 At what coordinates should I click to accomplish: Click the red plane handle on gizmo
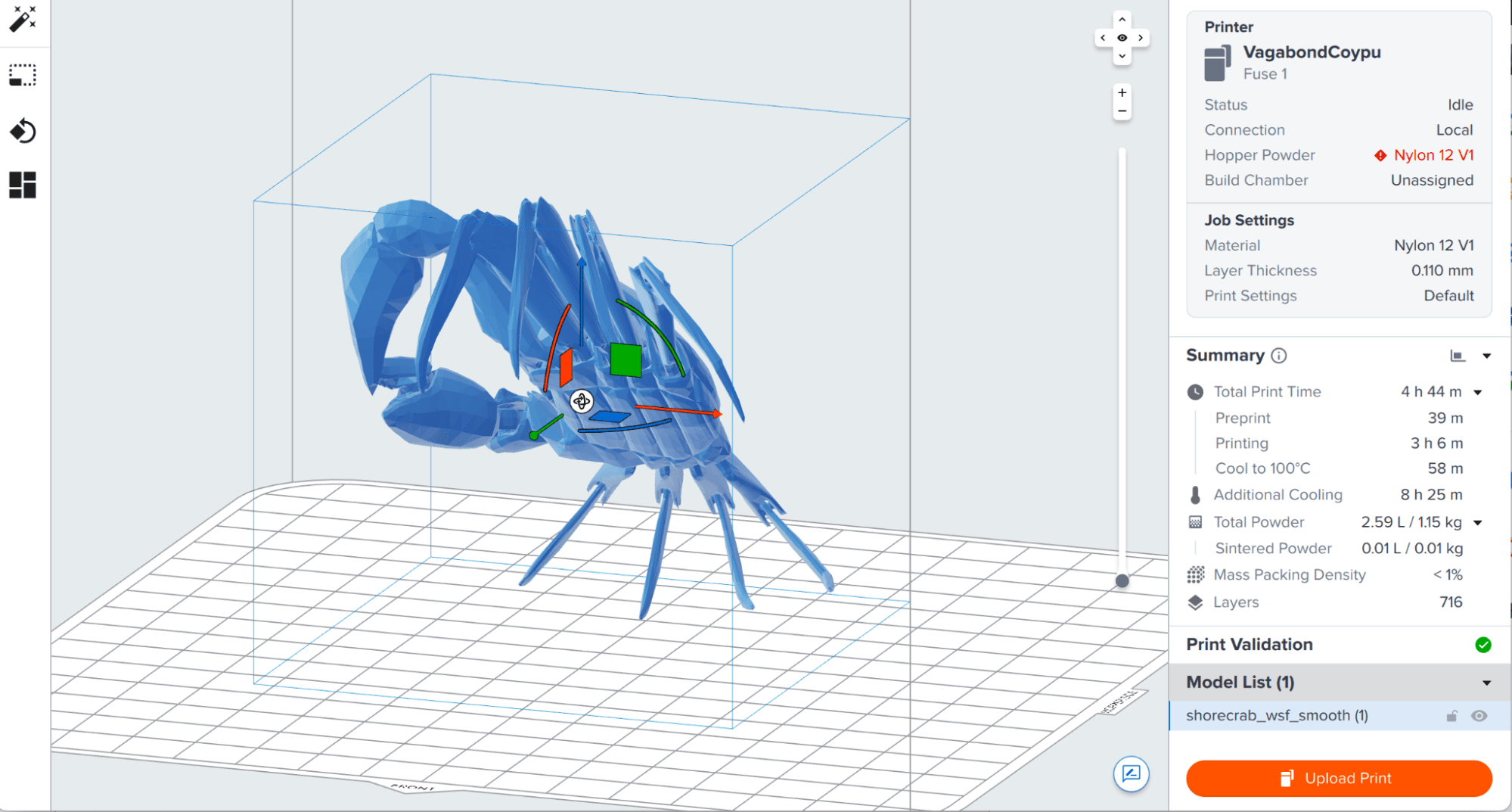pyautogui.click(x=566, y=367)
